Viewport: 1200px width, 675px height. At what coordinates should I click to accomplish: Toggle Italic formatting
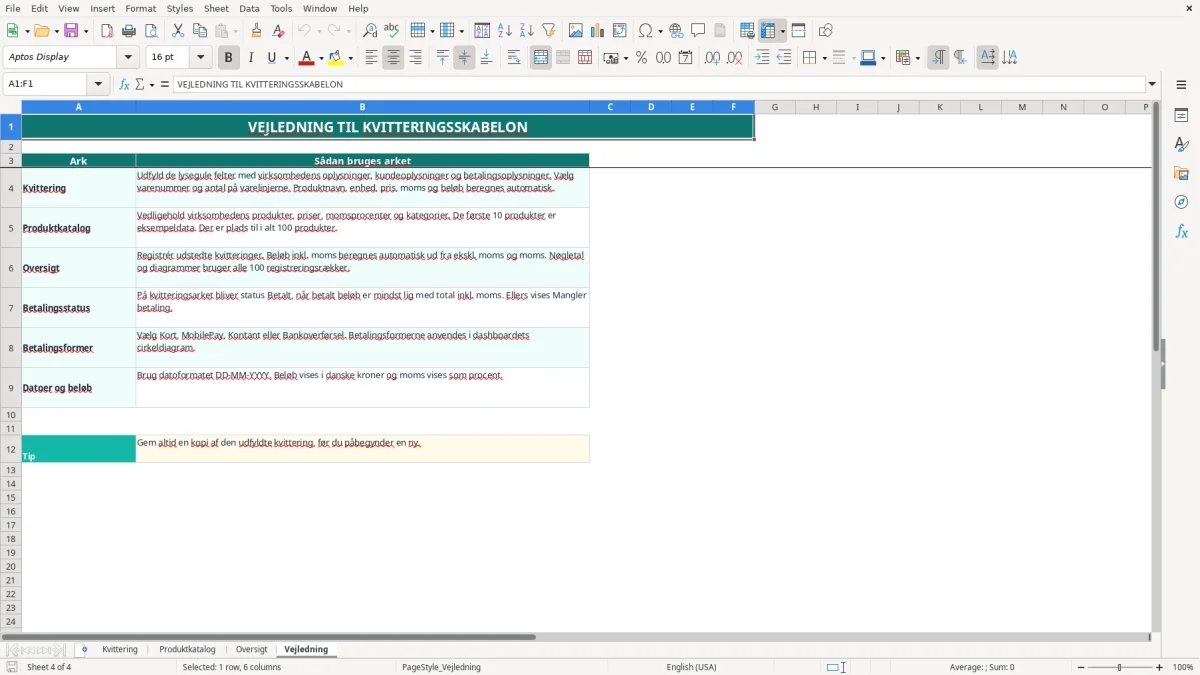pyautogui.click(x=250, y=58)
